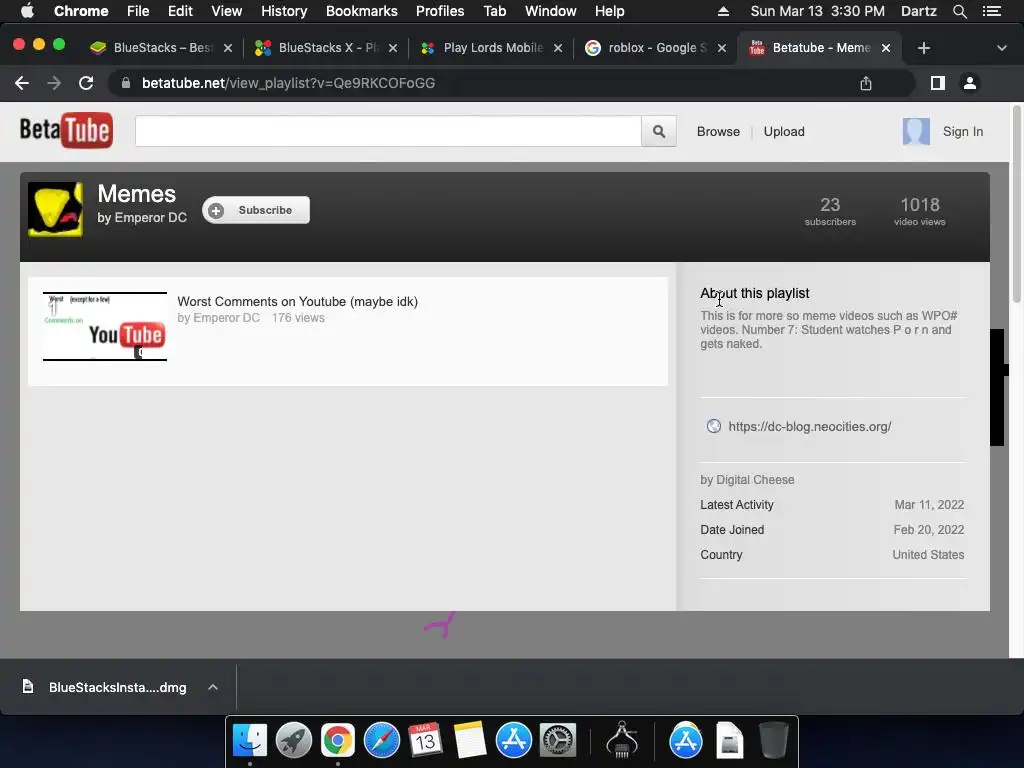Open the Browse link

pyautogui.click(x=718, y=131)
